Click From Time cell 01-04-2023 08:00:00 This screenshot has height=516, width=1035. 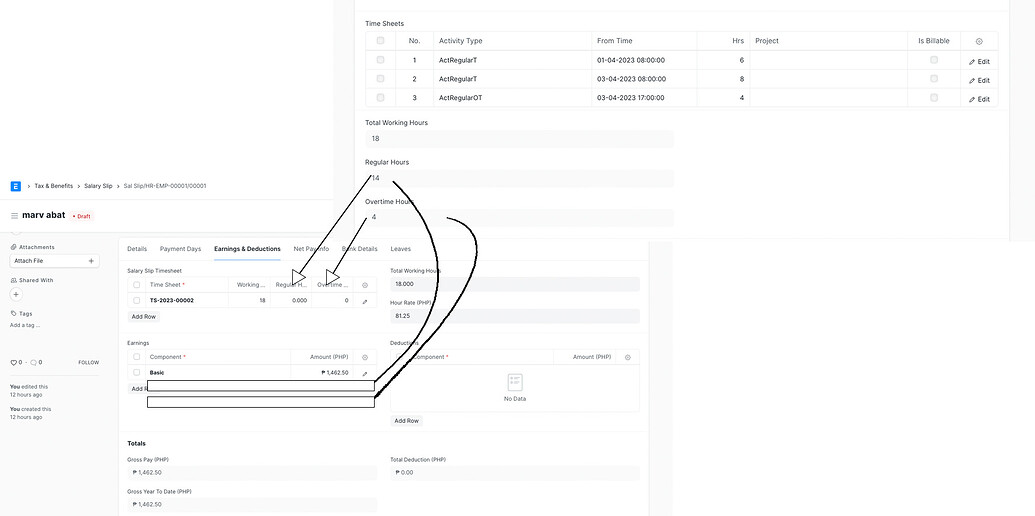coord(644,60)
